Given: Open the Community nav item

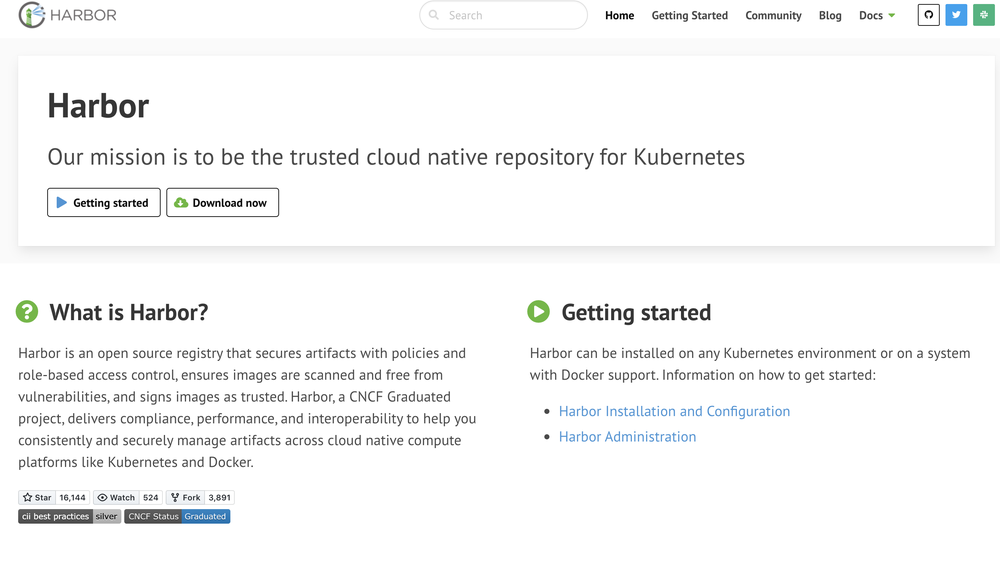Looking at the screenshot, I should 773,15.
